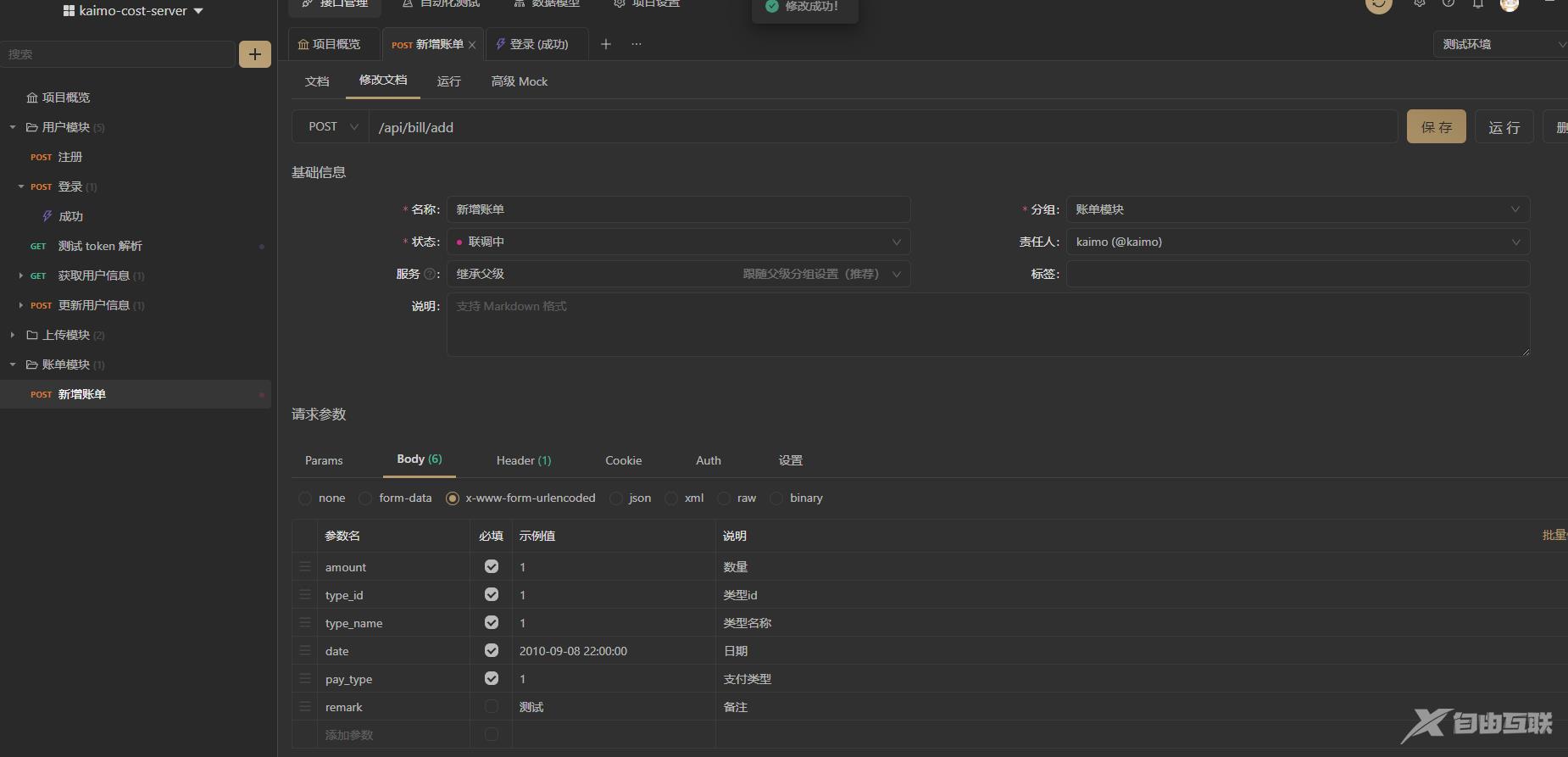The height and width of the screenshot is (757, 1568).
Task: Uncheck required for type_id parameter
Action: click(492, 594)
